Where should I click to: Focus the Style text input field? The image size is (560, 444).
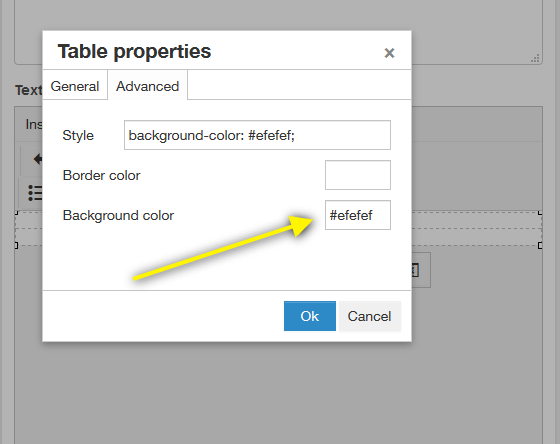[x=257, y=135]
